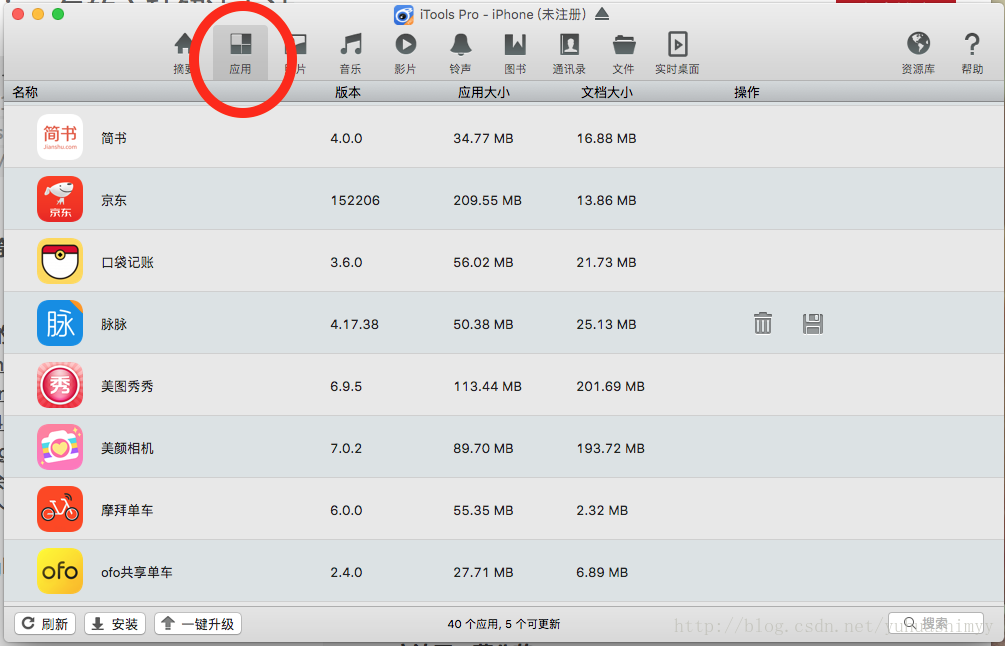Focus the 搜索 search field
1005x646 pixels.
pyautogui.click(x=936, y=624)
